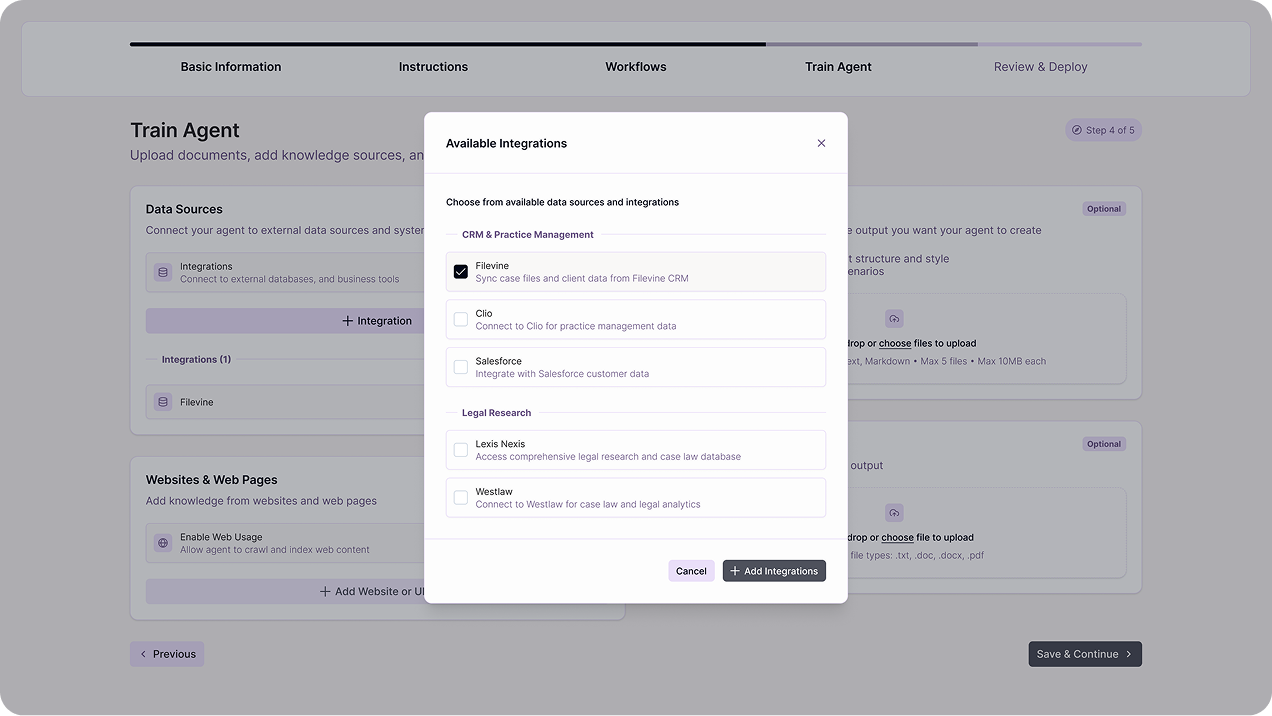The height and width of the screenshot is (716, 1272).
Task: Go back with the Previous button
Action: tap(167, 654)
